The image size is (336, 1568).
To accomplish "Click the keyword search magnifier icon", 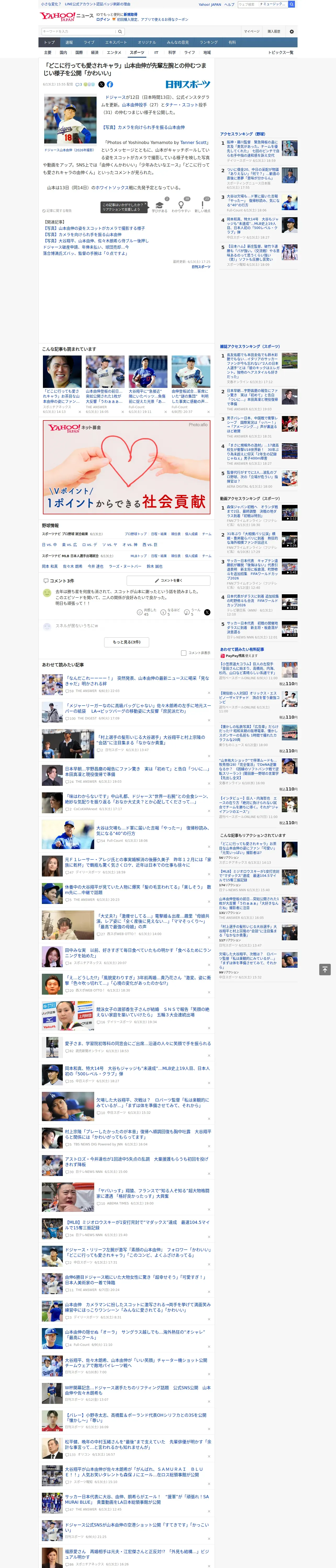I will pyautogui.click(x=120, y=32).
